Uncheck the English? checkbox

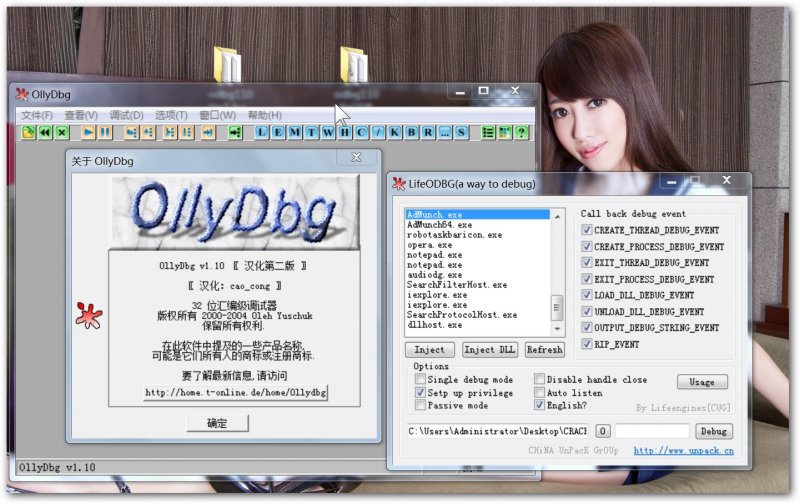pos(539,405)
